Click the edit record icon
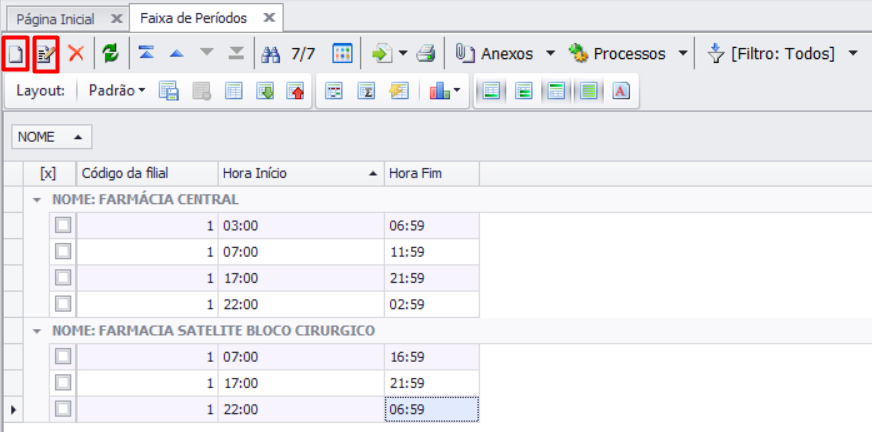The image size is (872, 432). click(x=46, y=54)
